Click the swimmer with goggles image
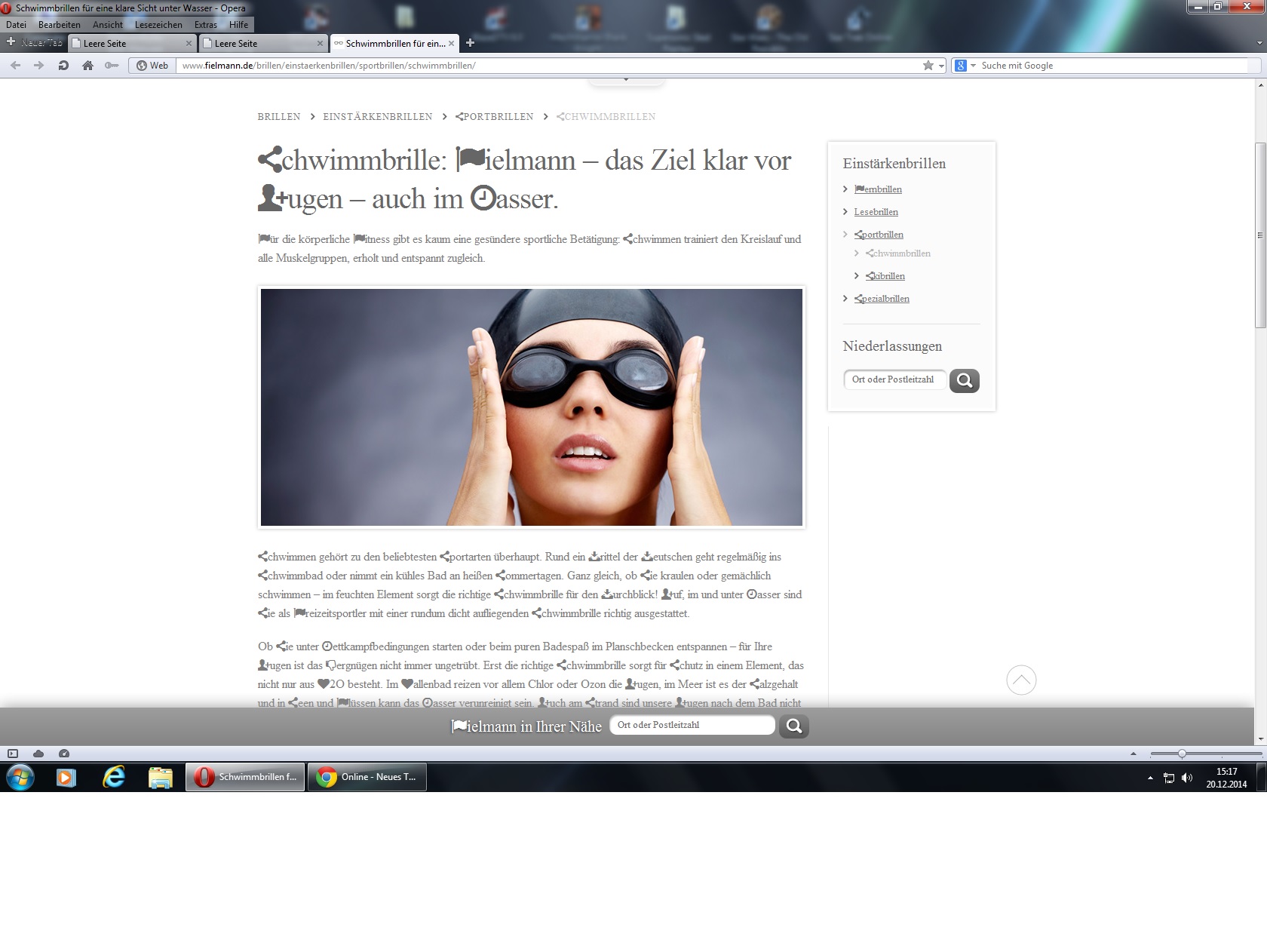This screenshot has height=952, width=1267. pos(532,407)
